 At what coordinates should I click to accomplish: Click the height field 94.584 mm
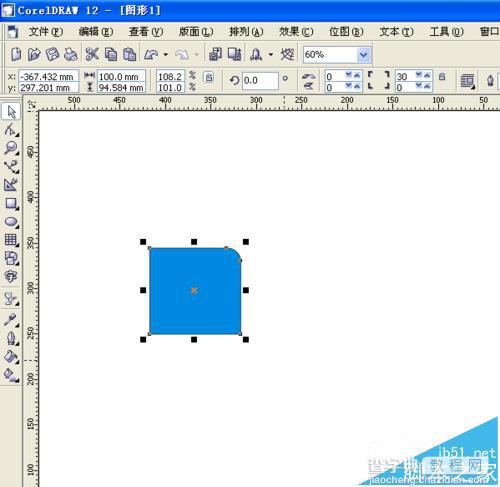[121, 87]
